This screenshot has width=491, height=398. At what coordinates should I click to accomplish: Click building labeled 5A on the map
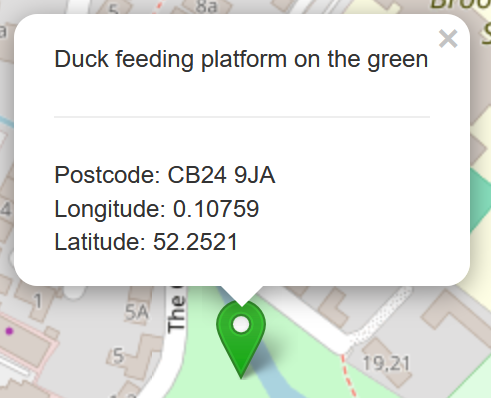[137, 312]
